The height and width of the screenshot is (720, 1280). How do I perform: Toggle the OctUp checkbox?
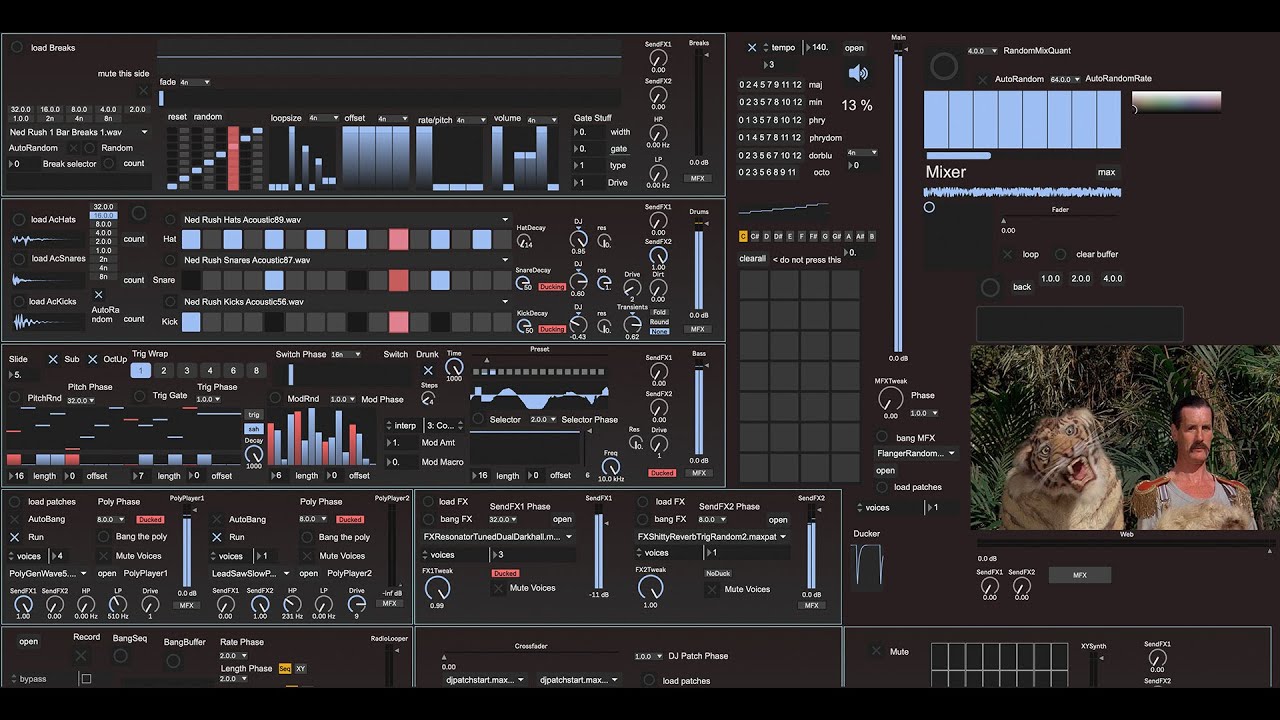tap(92, 359)
